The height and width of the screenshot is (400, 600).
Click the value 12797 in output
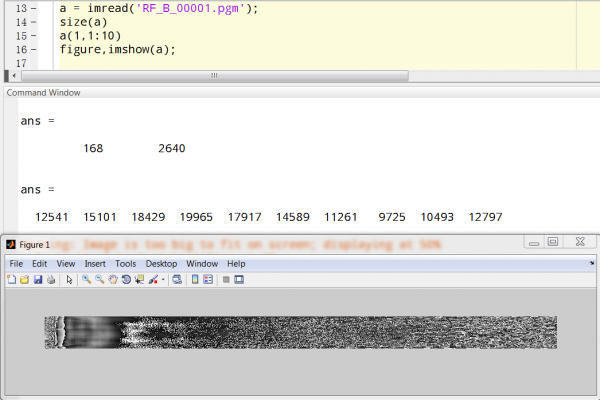(486, 217)
